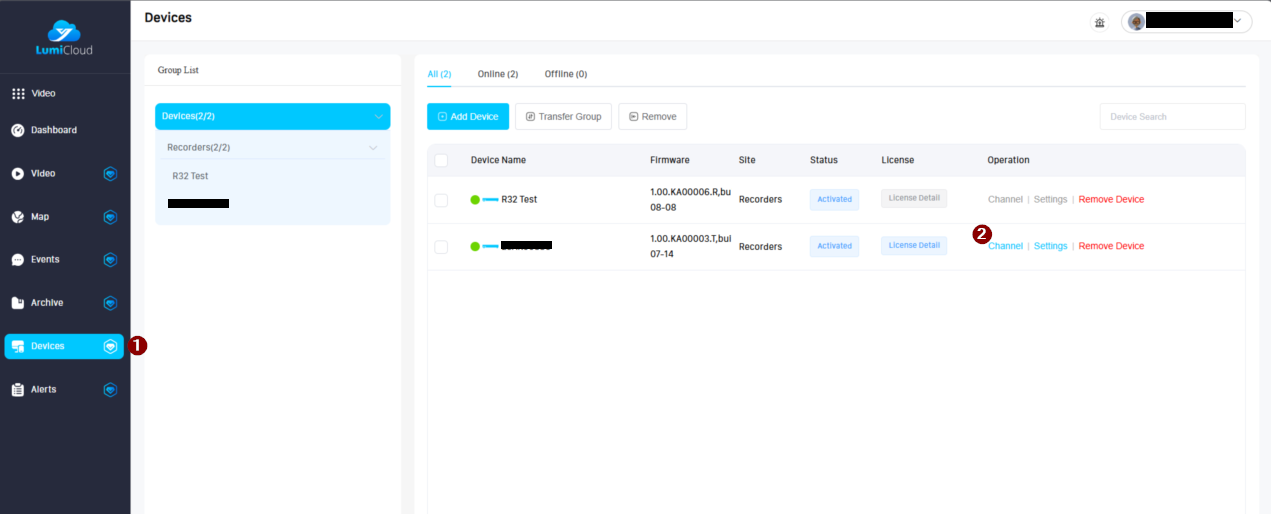Select R32 Test in the group list
The image size is (1271, 514).
pyautogui.click(x=190, y=176)
